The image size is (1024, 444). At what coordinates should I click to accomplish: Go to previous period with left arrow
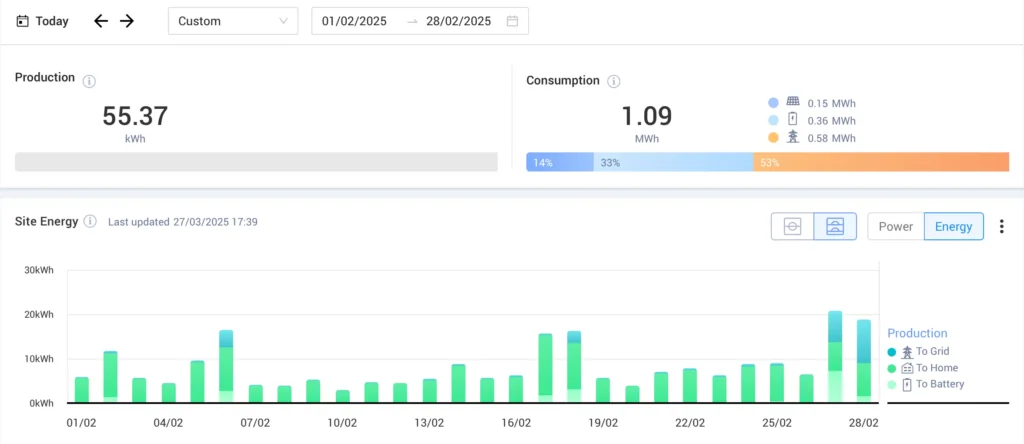coord(101,21)
